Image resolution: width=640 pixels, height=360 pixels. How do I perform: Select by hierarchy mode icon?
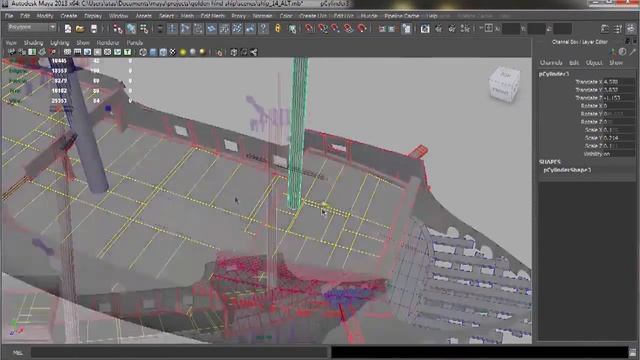click(118, 29)
